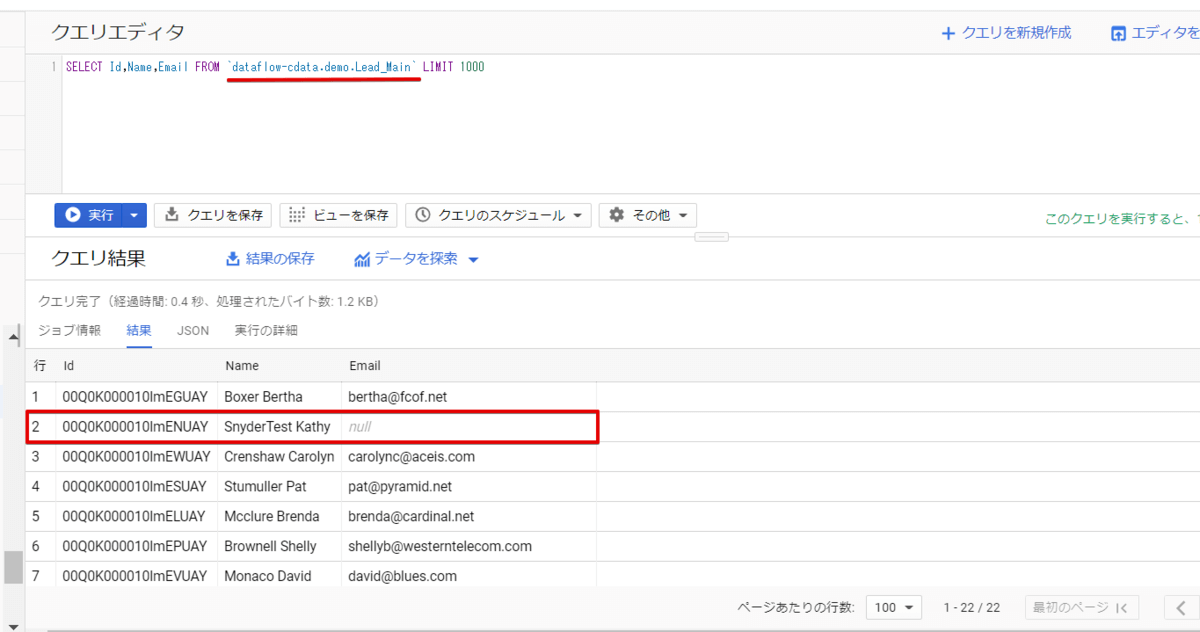This screenshot has width=1200, height=632.
Task: Click Create new query link
Action: (x=1006, y=33)
